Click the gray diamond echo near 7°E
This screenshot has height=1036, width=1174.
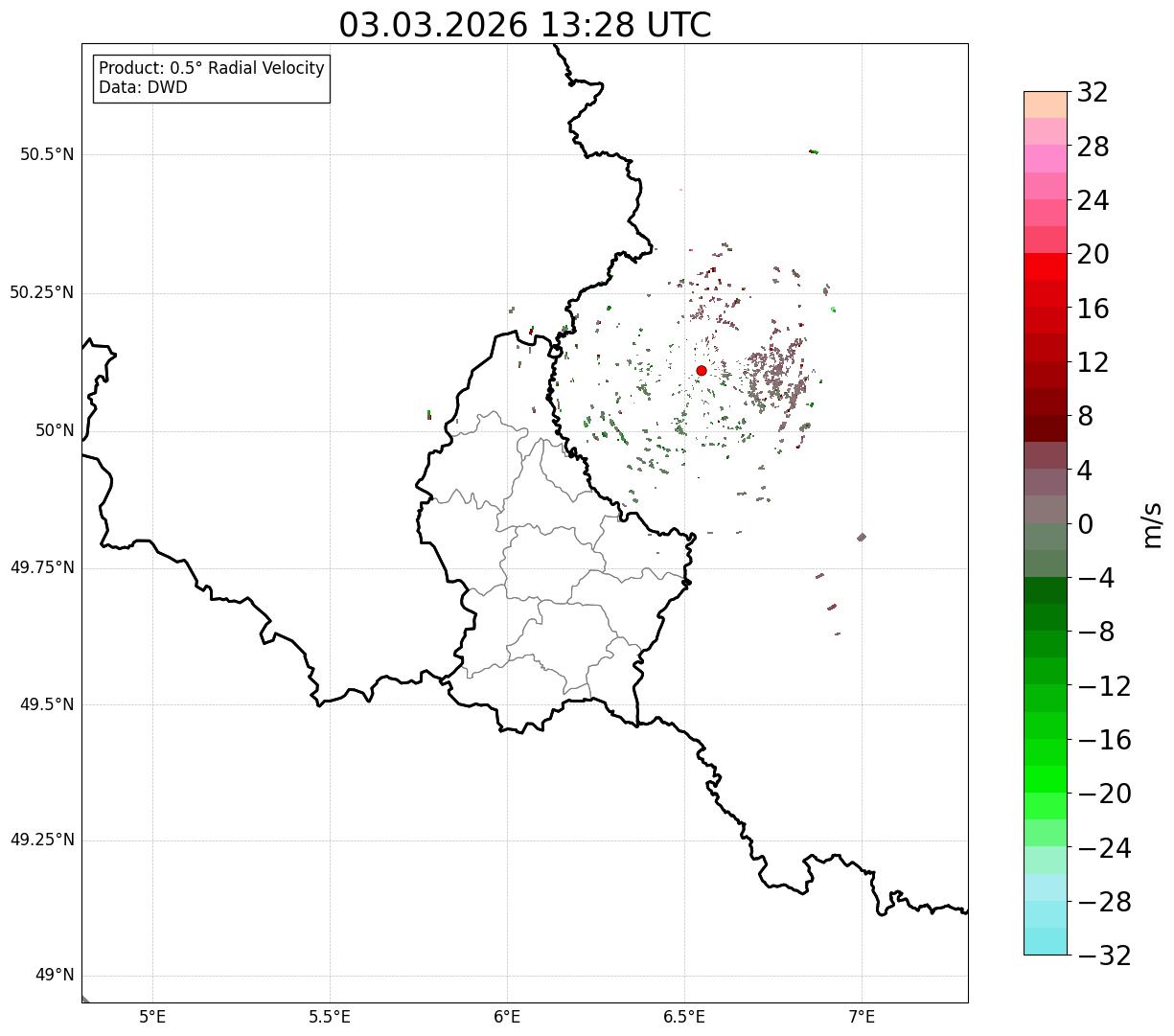click(862, 538)
